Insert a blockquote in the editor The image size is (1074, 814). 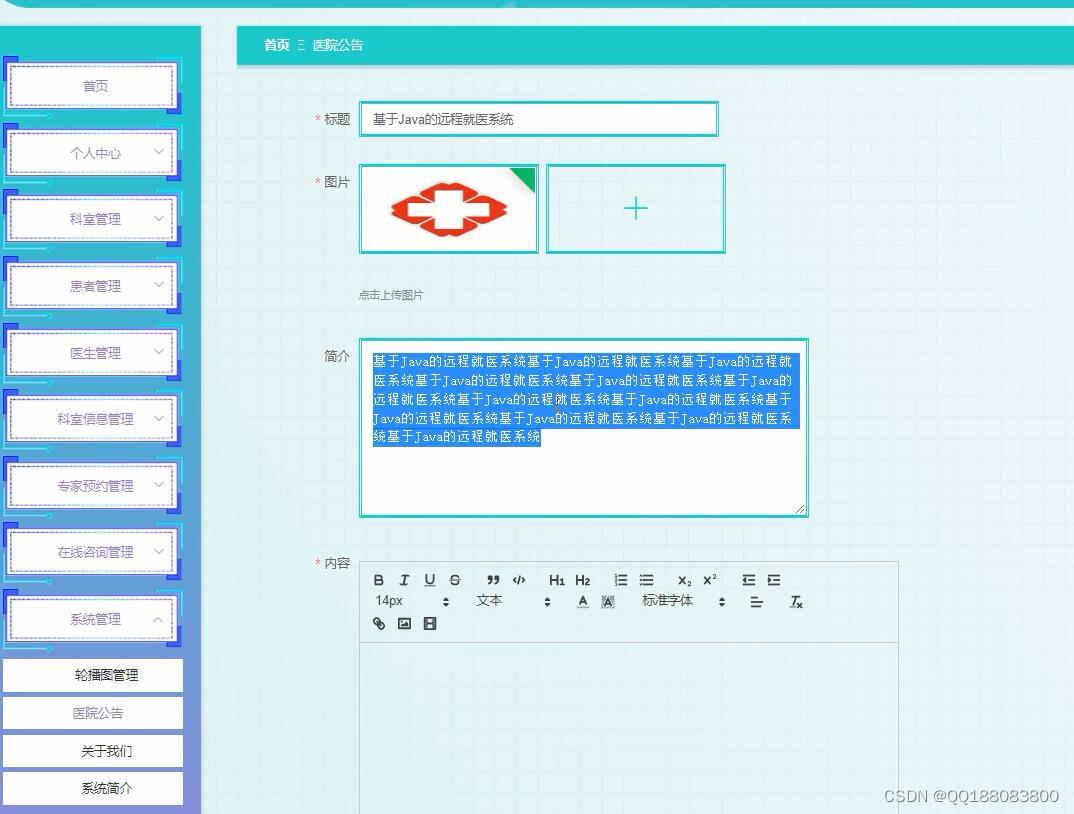[492, 579]
